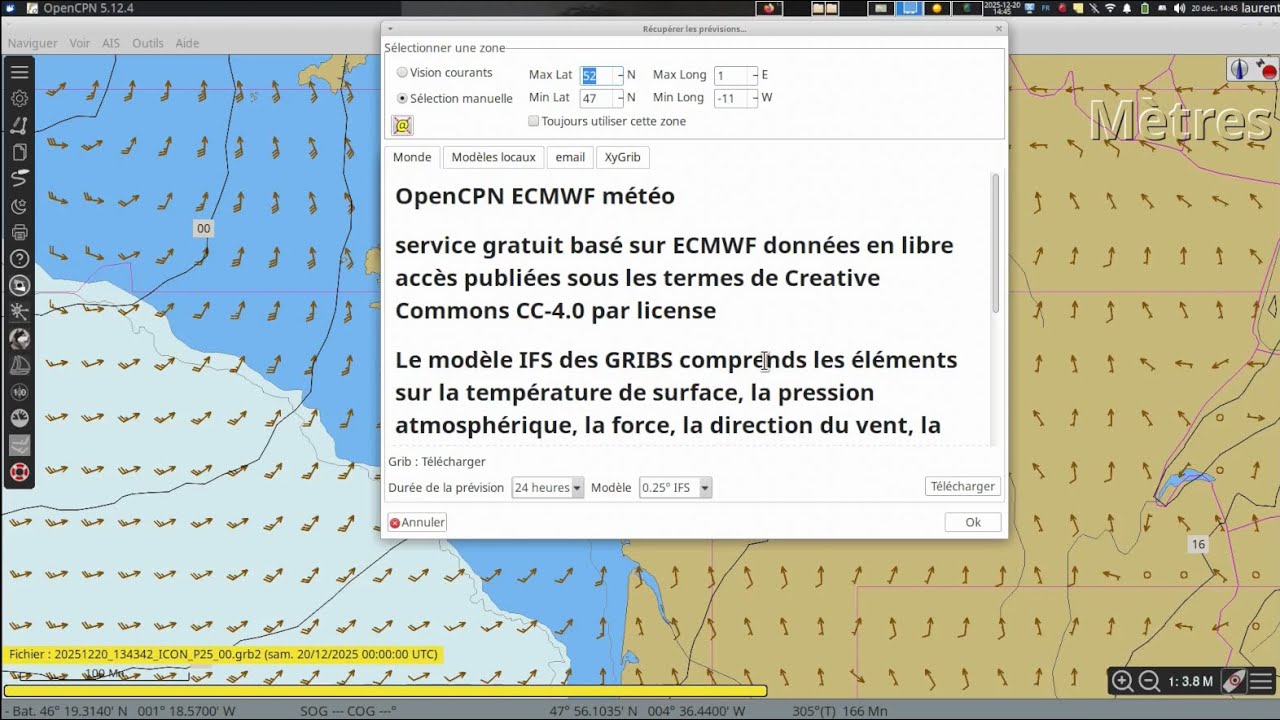Switch to the XyGrib tab
Image resolution: width=1280 pixels, height=720 pixels.
click(x=622, y=157)
